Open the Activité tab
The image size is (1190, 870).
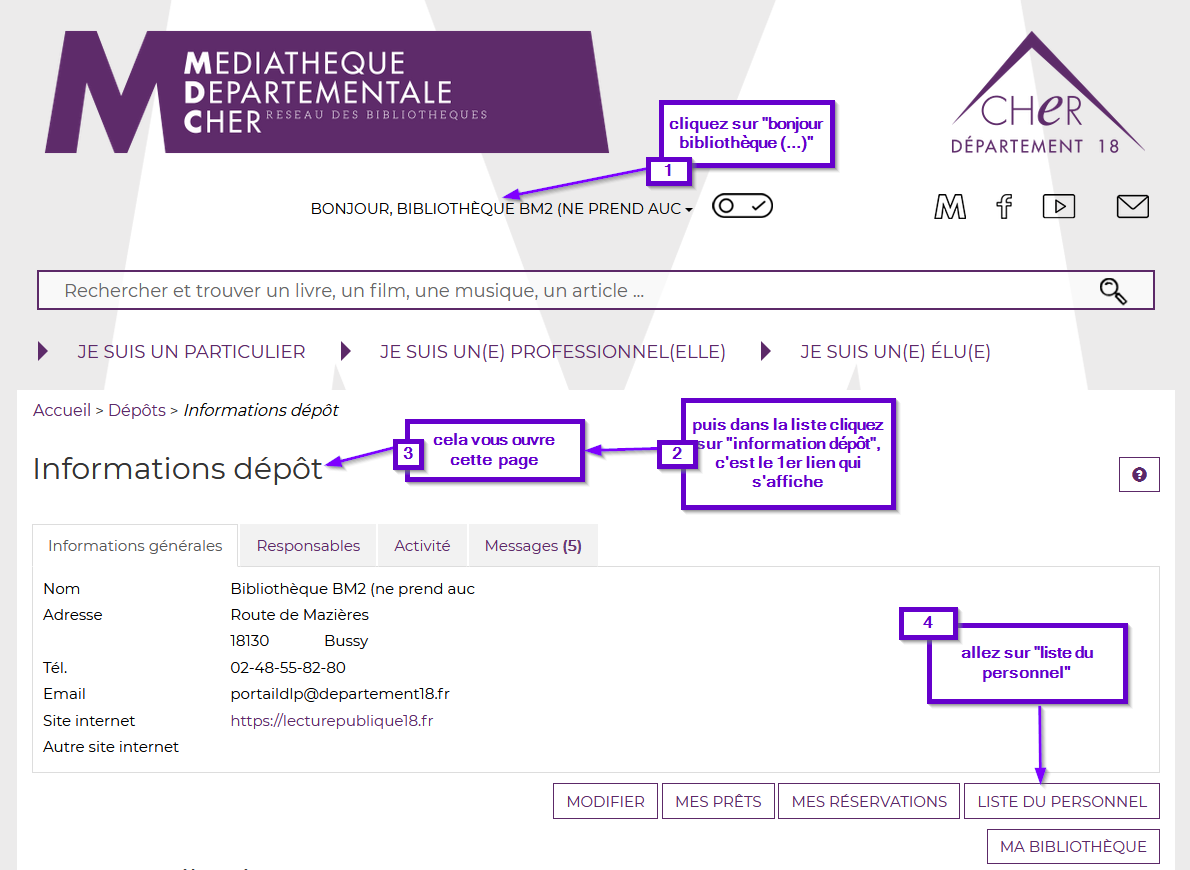click(422, 546)
